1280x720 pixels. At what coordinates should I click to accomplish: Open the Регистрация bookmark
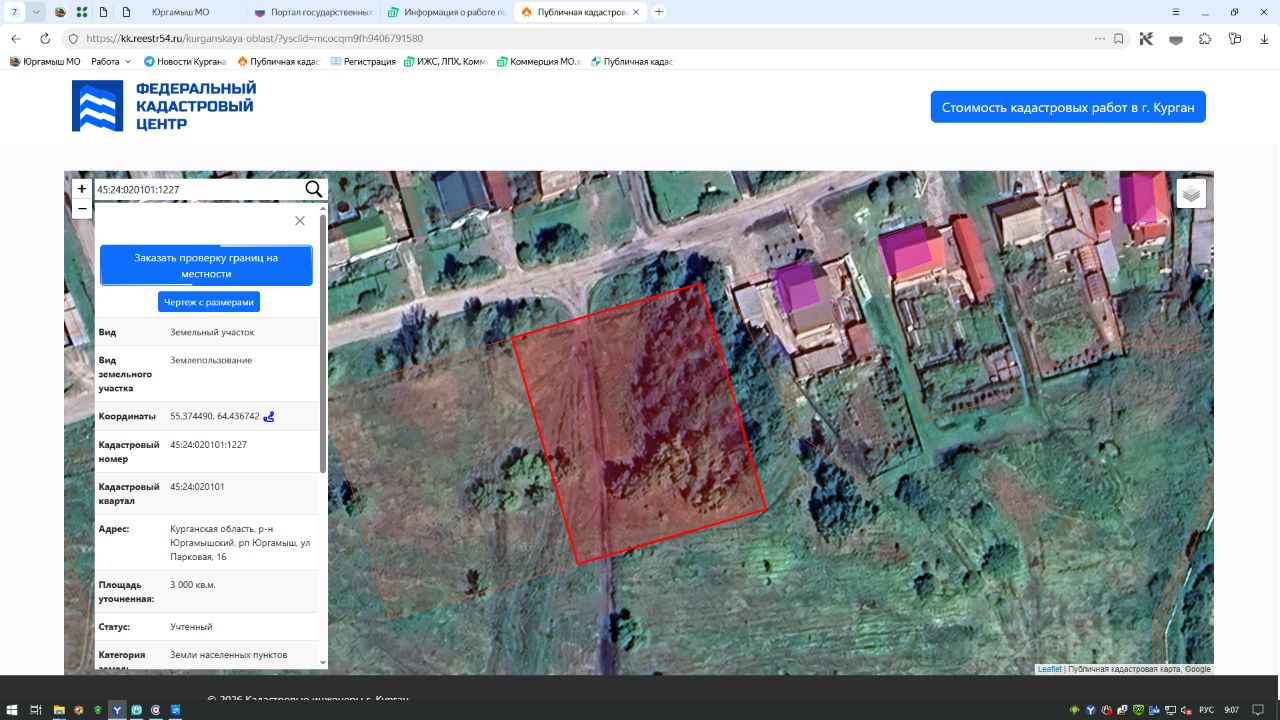[362, 61]
